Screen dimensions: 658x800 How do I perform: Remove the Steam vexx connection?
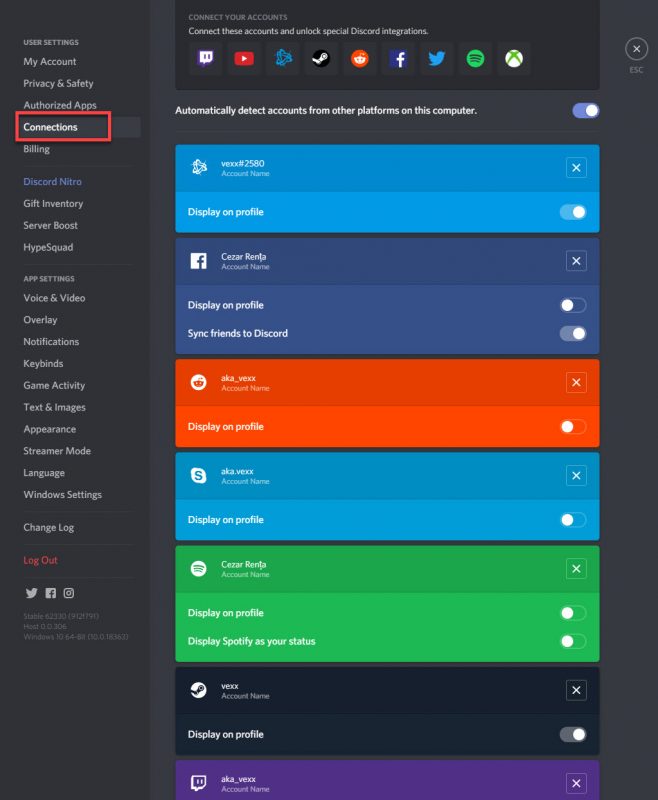click(576, 690)
